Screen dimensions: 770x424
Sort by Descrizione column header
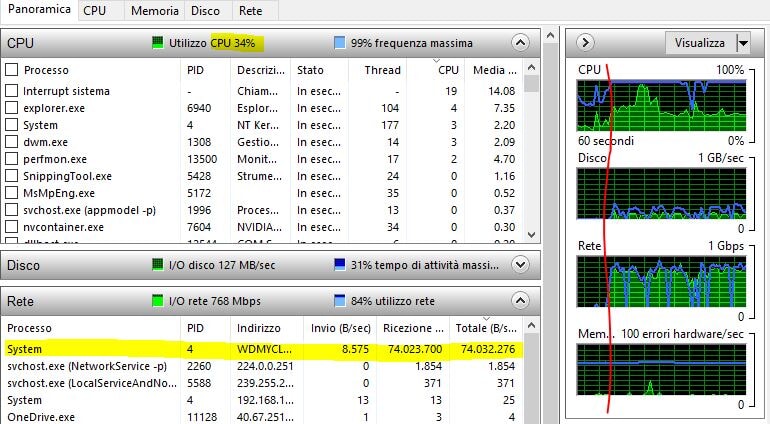pos(260,70)
